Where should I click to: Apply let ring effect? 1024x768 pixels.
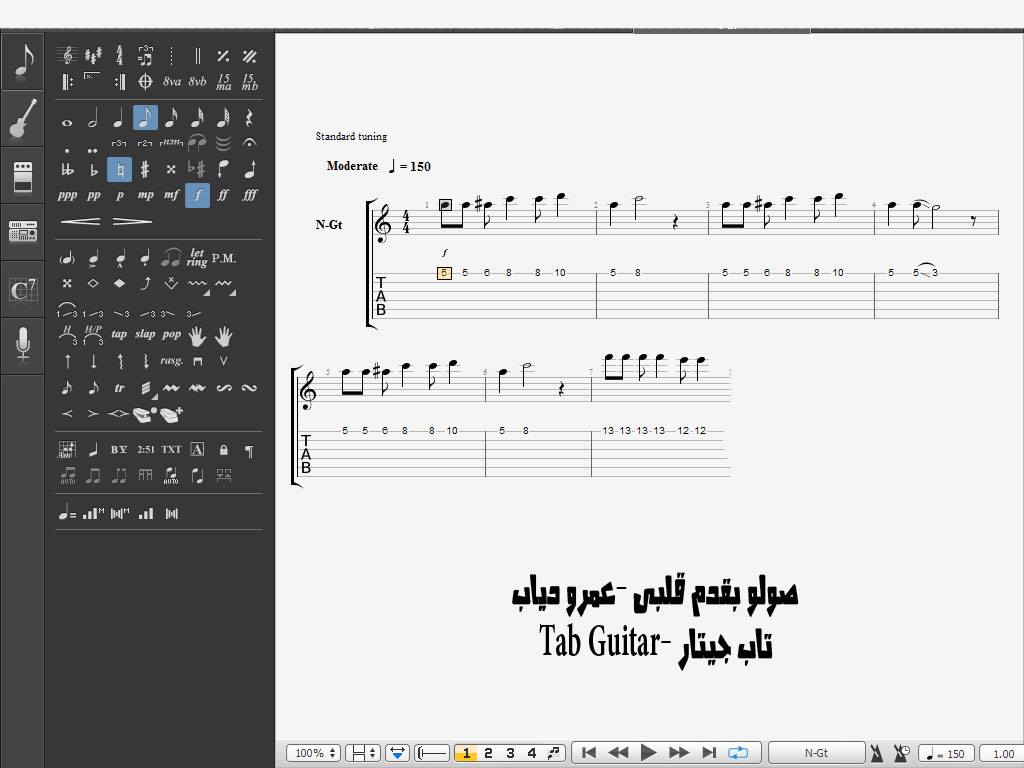[x=197, y=258]
